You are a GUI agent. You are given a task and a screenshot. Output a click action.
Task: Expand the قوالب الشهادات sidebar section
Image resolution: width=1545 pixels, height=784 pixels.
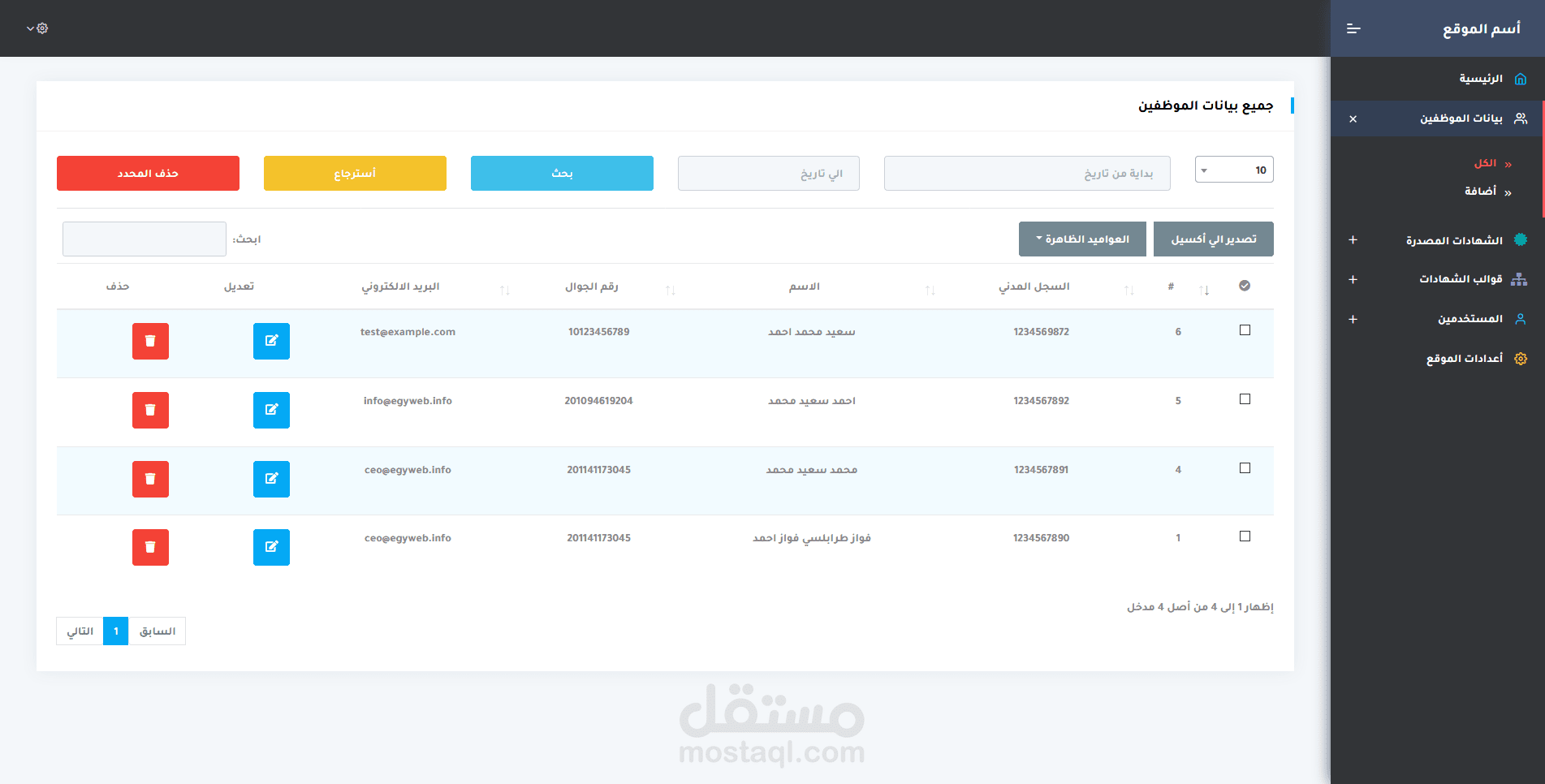click(1353, 279)
